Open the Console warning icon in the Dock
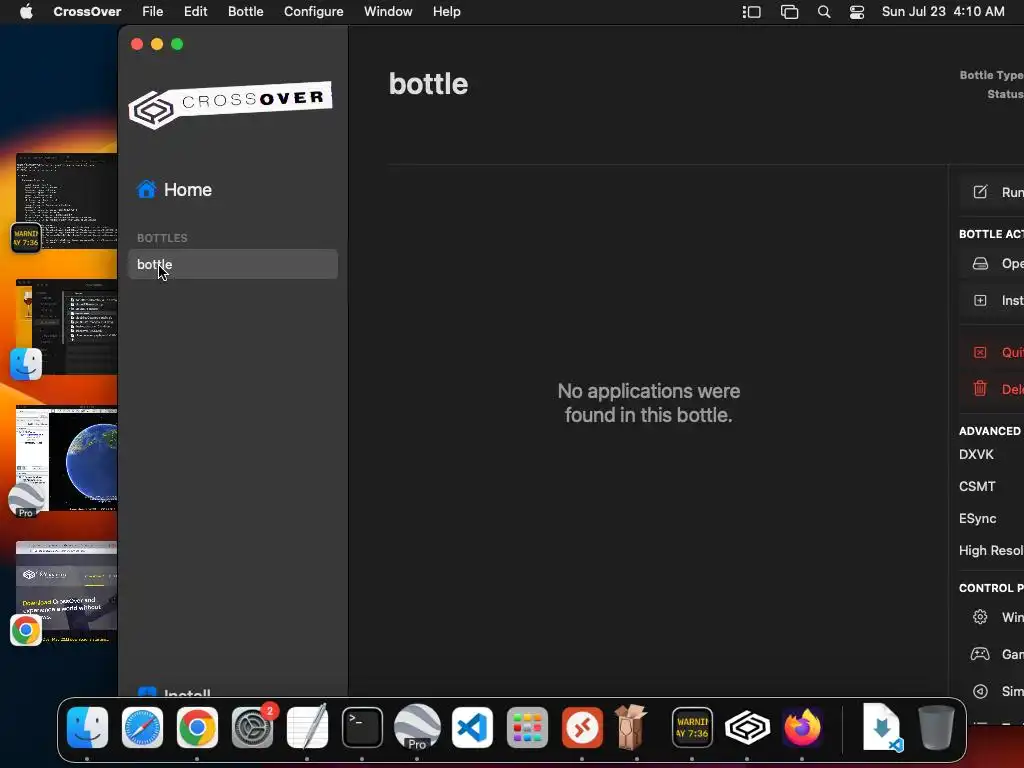This screenshot has width=1024, height=768. [x=692, y=728]
